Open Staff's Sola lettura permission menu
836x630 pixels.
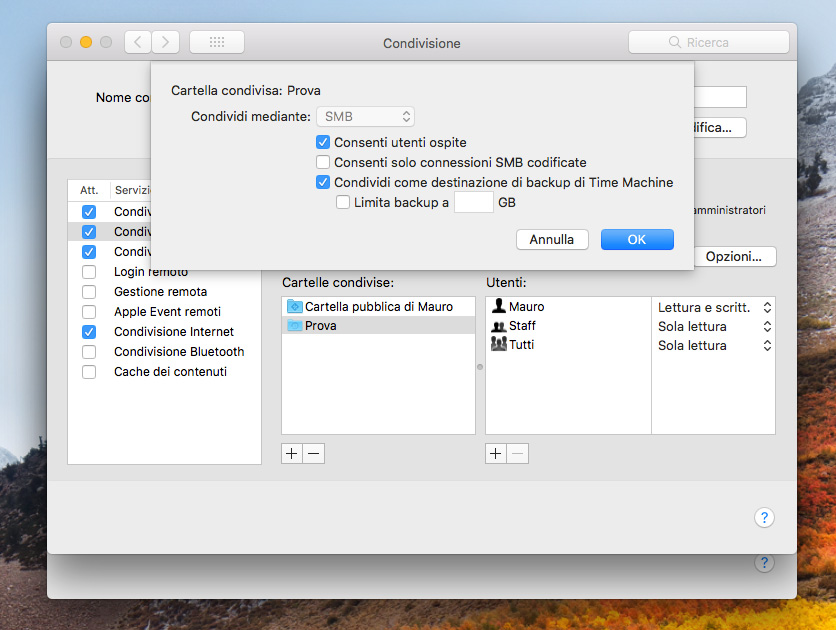click(x=714, y=326)
